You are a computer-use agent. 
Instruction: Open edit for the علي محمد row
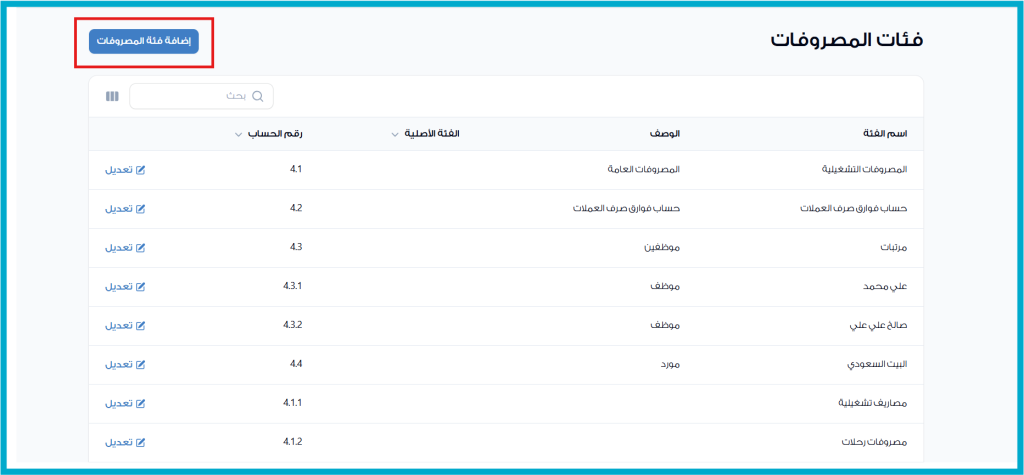point(125,287)
